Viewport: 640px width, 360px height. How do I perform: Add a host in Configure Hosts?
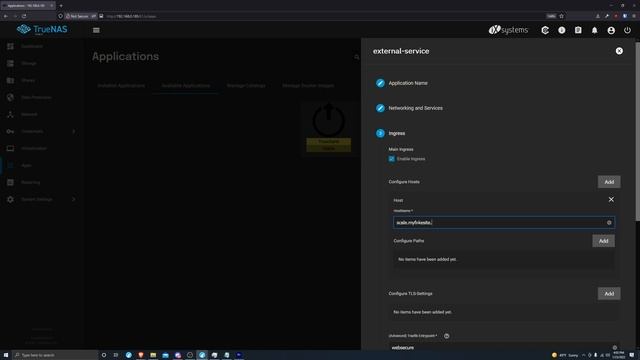tap(609, 182)
